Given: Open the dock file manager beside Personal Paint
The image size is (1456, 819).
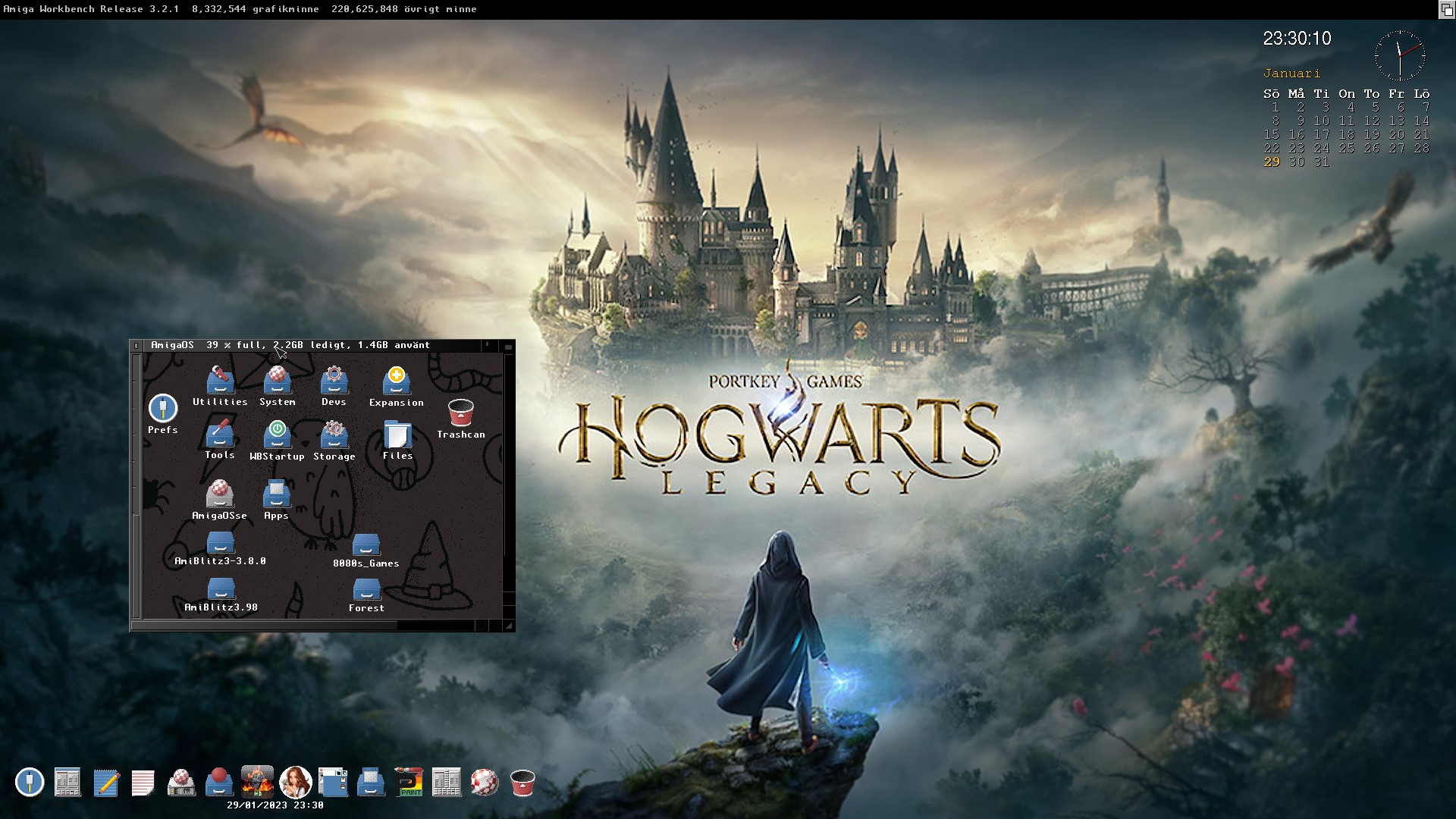Looking at the screenshot, I should coord(447,782).
